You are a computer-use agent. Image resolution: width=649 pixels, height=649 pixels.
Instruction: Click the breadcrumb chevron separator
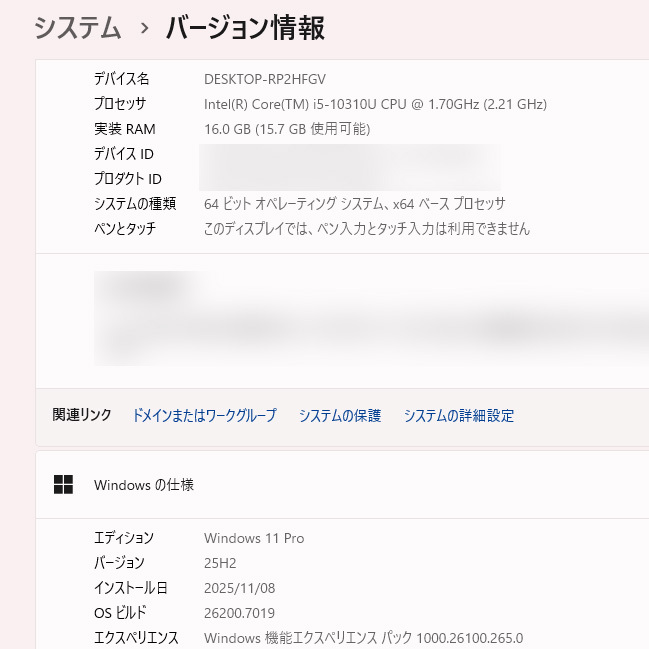(x=145, y=28)
